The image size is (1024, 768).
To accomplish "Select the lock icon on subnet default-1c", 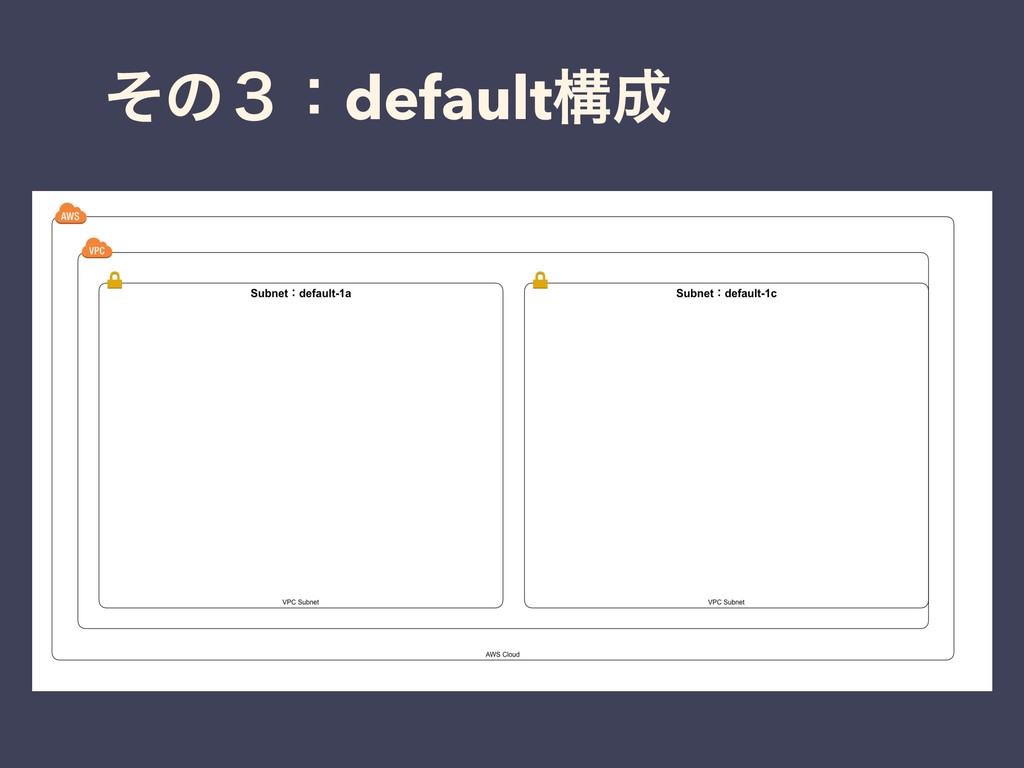I will (540, 280).
